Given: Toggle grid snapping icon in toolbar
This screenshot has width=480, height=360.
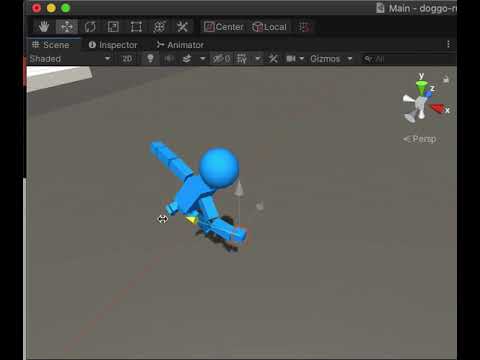Looking at the screenshot, I should coord(304,27).
